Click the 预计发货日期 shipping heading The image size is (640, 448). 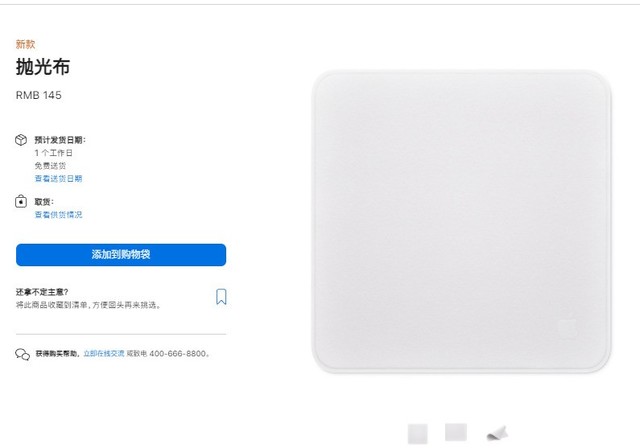[x=60, y=140]
